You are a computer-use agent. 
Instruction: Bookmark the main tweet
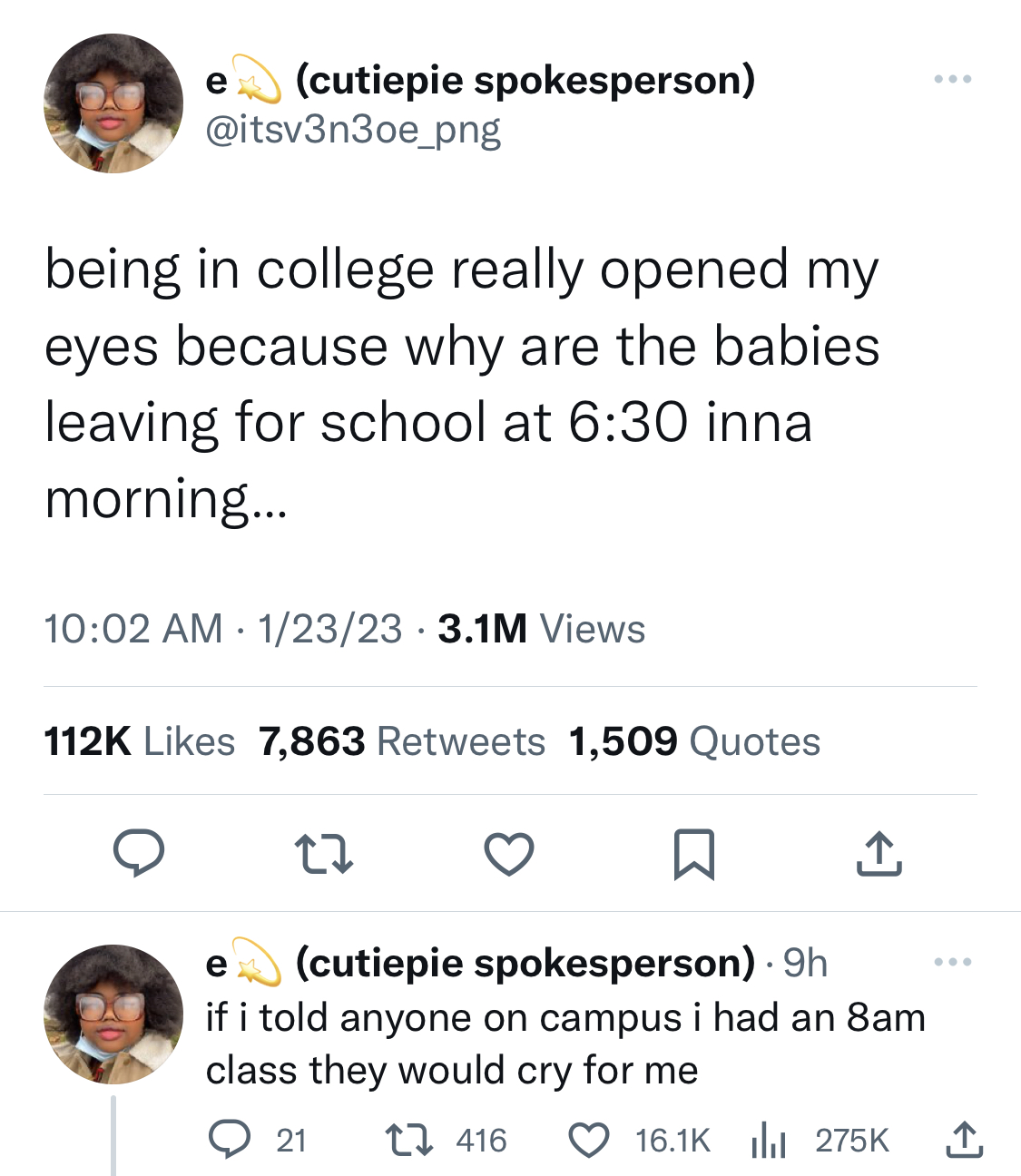click(x=694, y=855)
